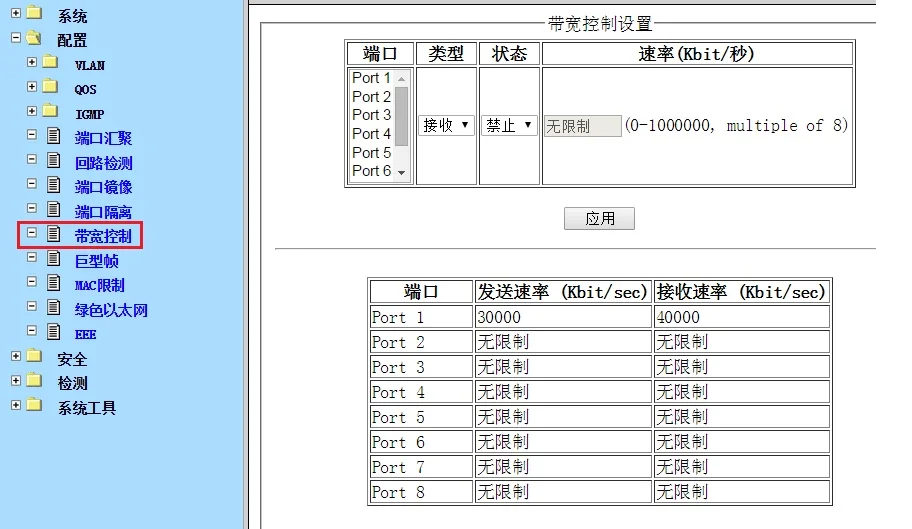Click the port list scrollbar thumb

pyautogui.click(x=401, y=116)
